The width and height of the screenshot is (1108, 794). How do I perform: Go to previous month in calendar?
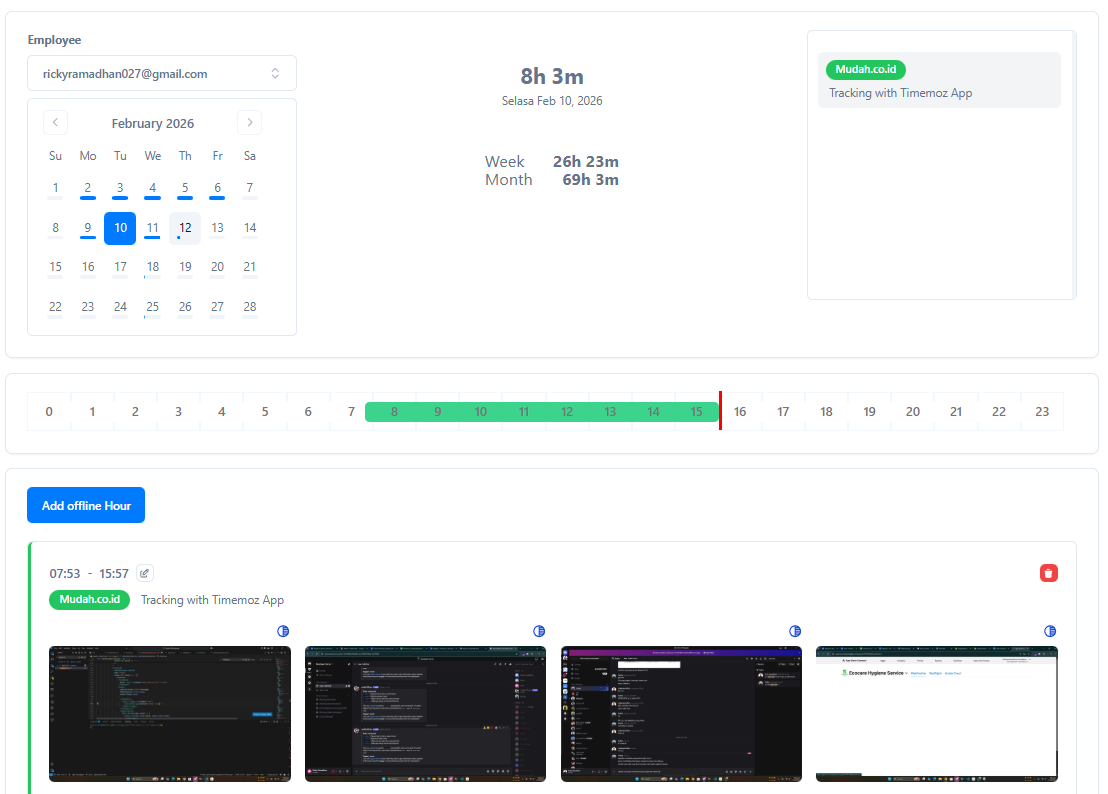pos(55,122)
